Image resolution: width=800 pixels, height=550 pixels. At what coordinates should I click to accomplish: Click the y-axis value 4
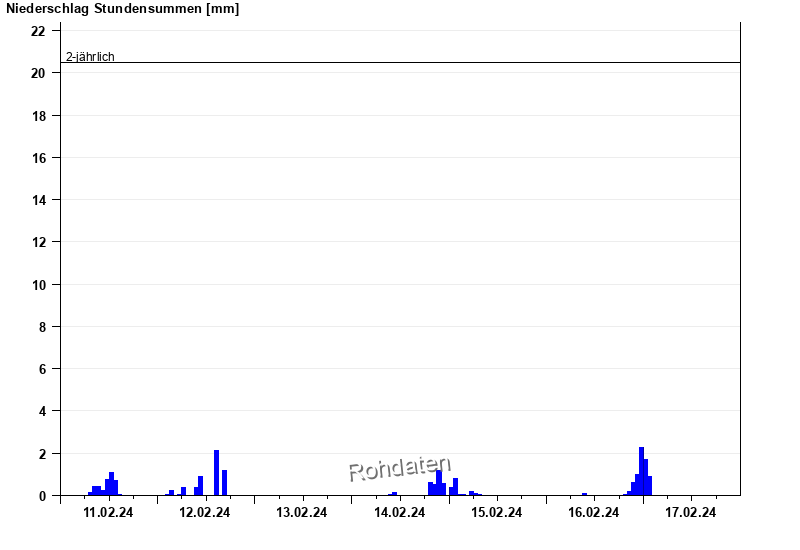click(x=42, y=411)
